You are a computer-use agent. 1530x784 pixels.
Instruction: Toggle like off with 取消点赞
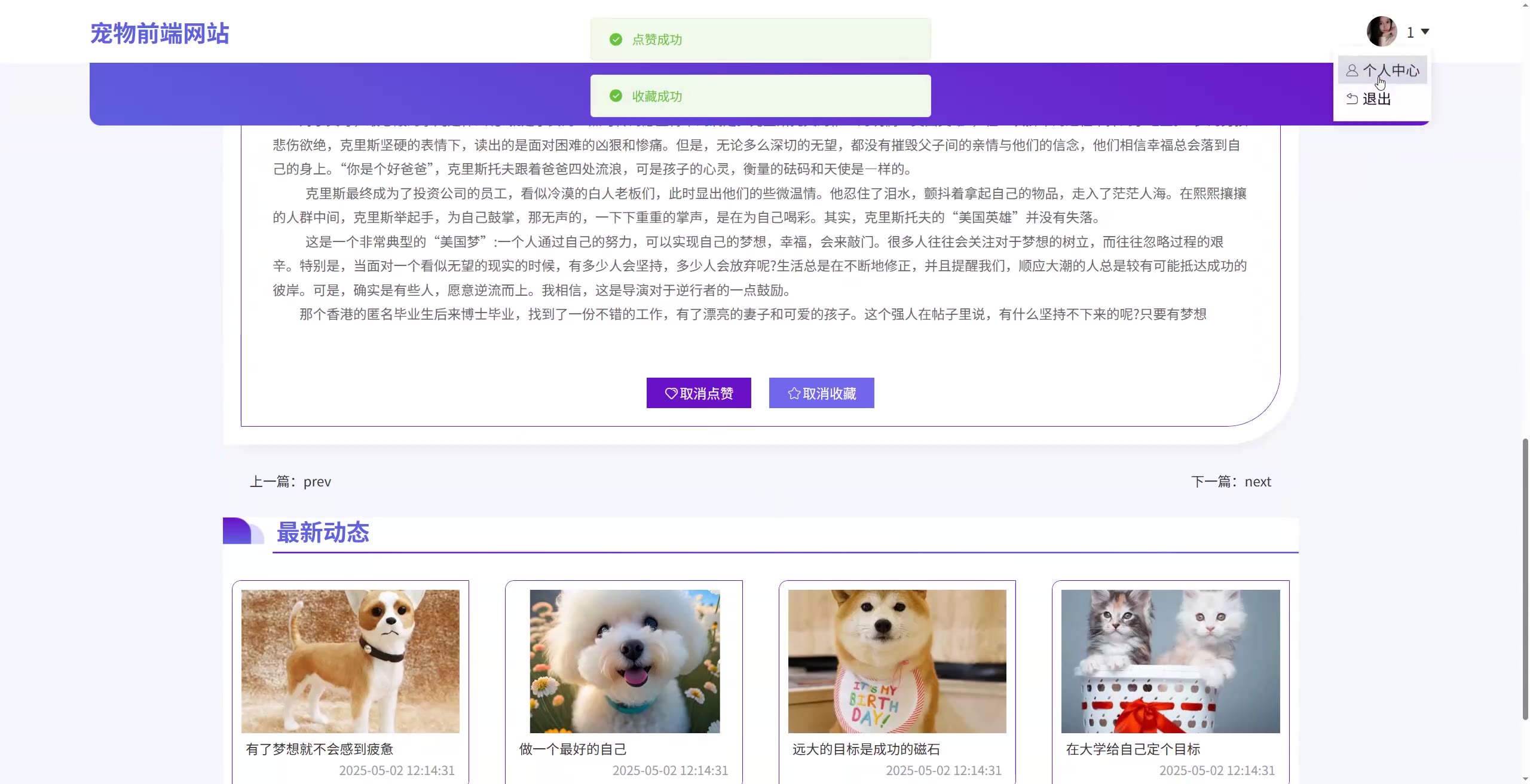click(699, 393)
